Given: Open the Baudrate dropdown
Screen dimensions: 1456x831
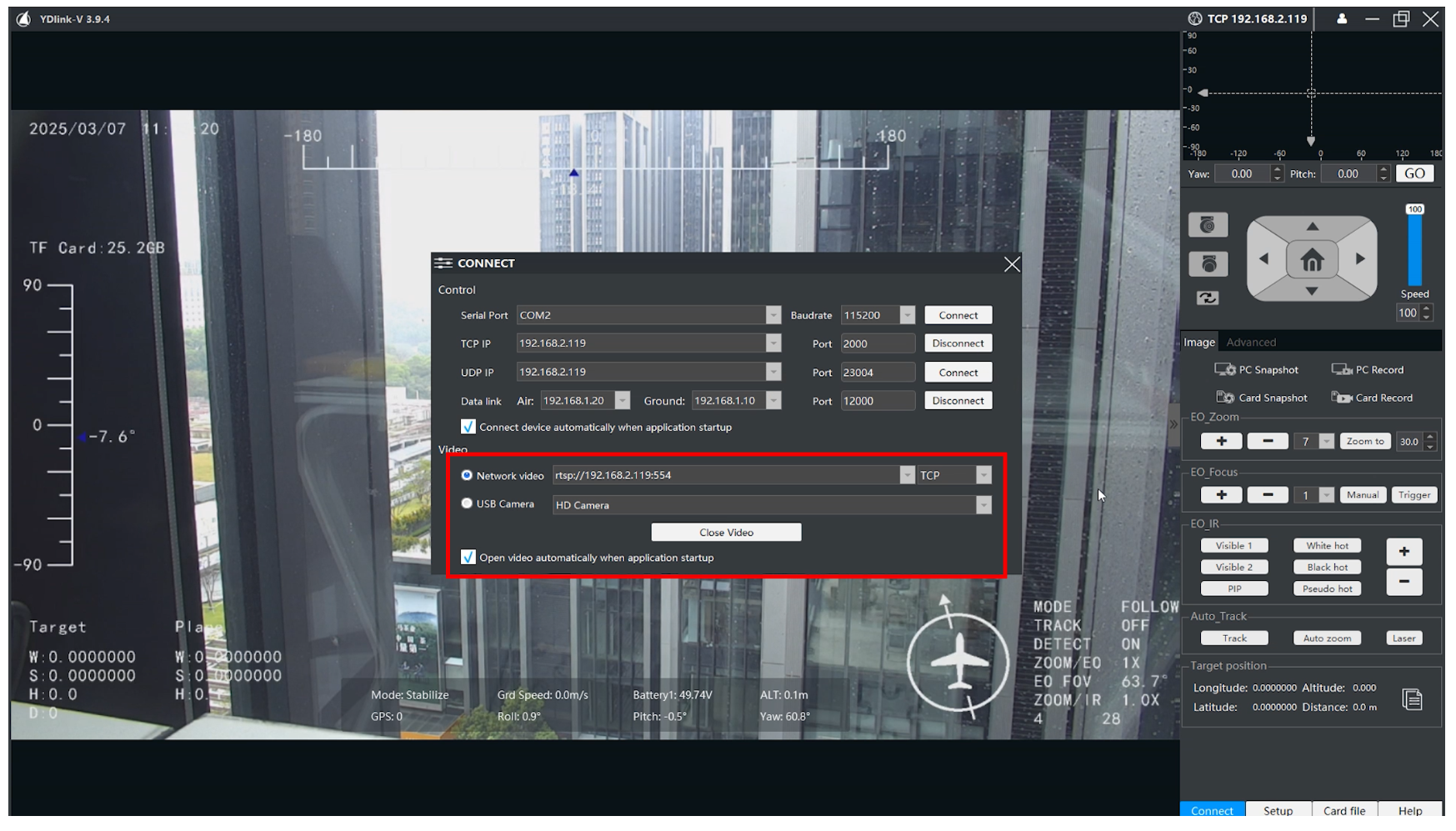Looking at the screenshot, I should pyautogui.click(x=907, y=315).
